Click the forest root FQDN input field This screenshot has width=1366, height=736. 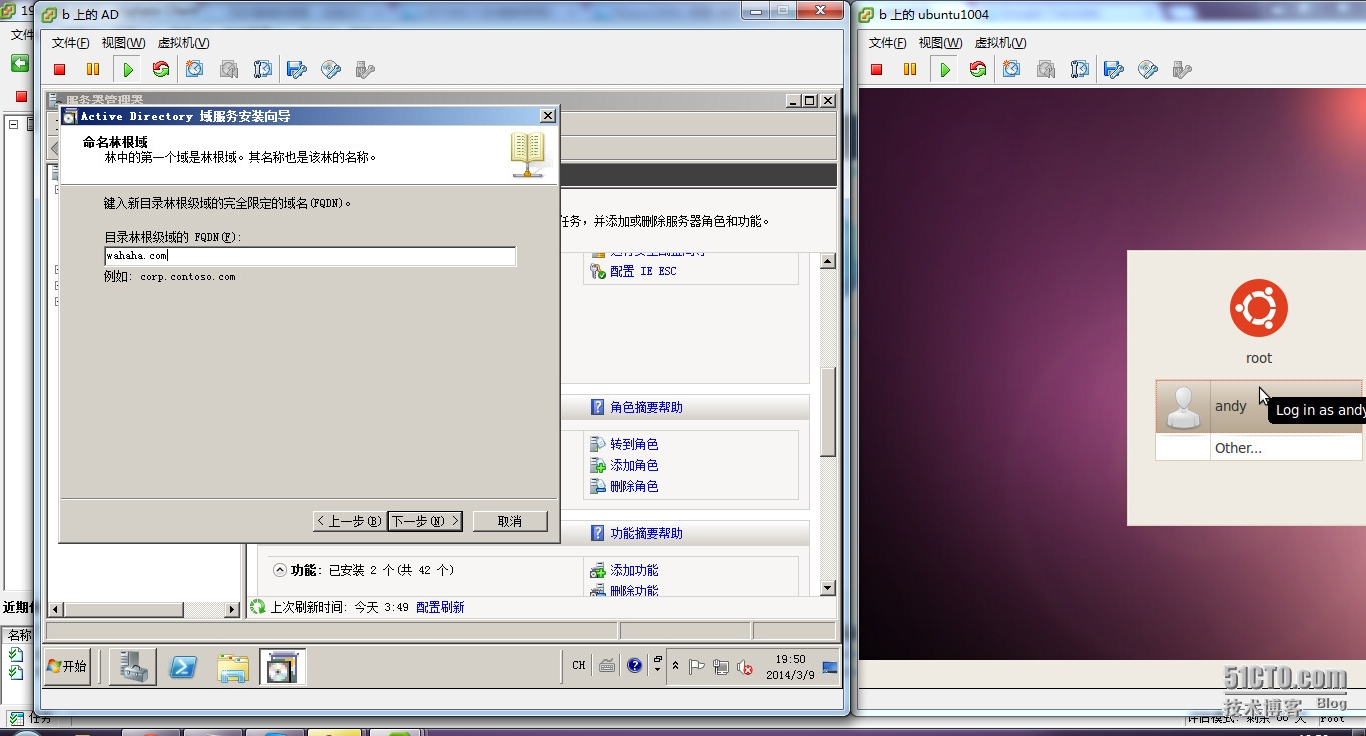point(310,256)
